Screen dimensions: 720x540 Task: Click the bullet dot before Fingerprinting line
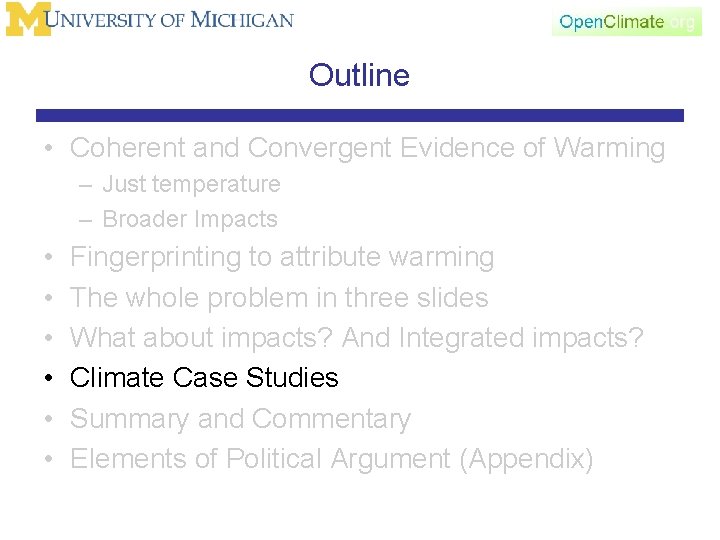tap(49, 258)
